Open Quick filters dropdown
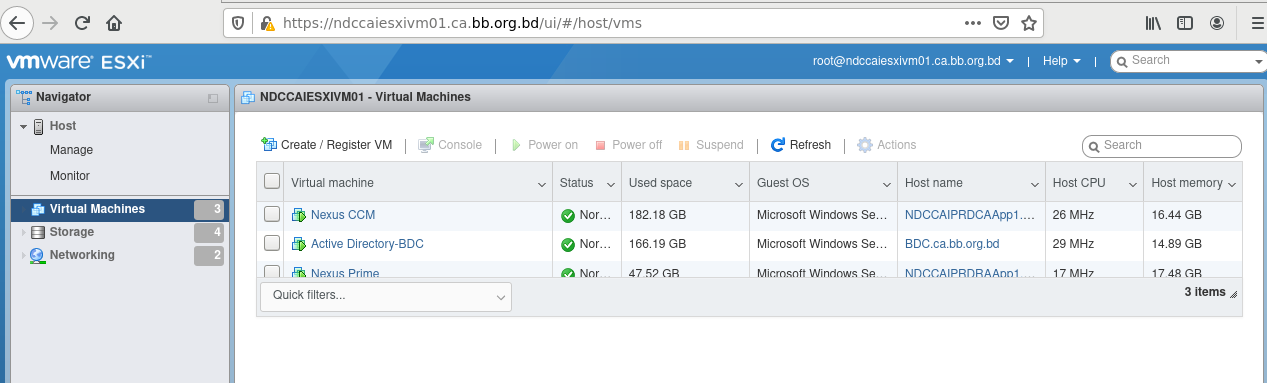 point(385,296)
